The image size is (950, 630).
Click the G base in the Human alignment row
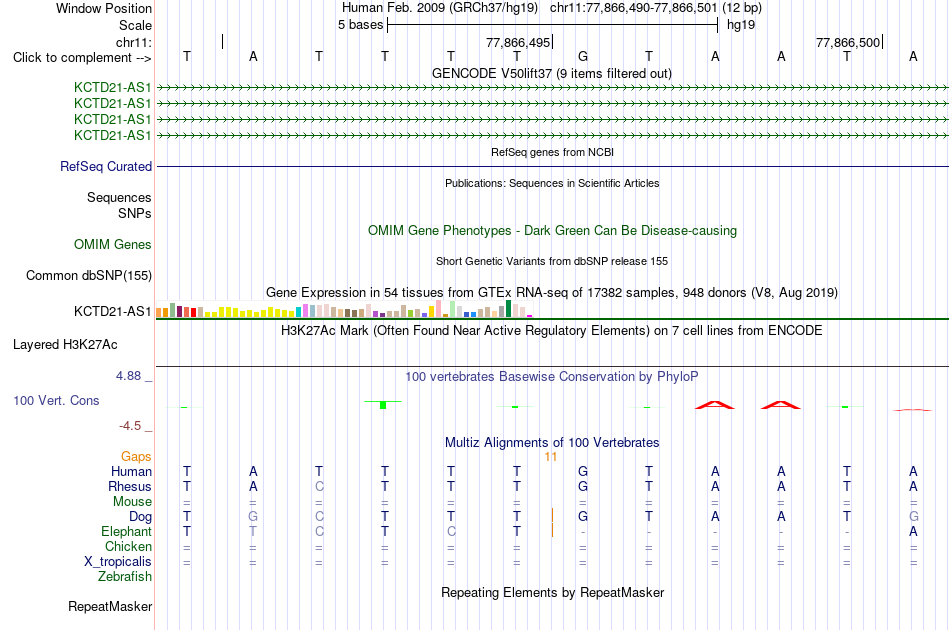583,471
